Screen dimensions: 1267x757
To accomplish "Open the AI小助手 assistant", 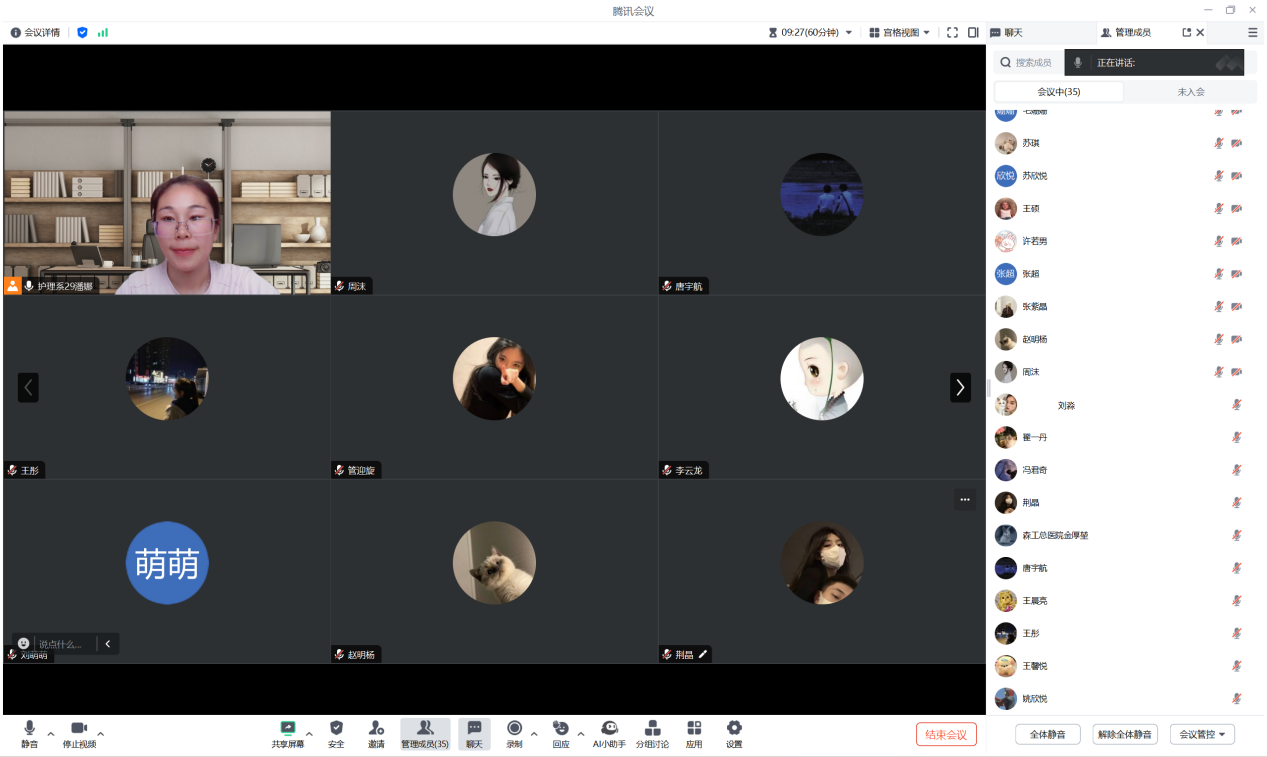I will (609, 733).
